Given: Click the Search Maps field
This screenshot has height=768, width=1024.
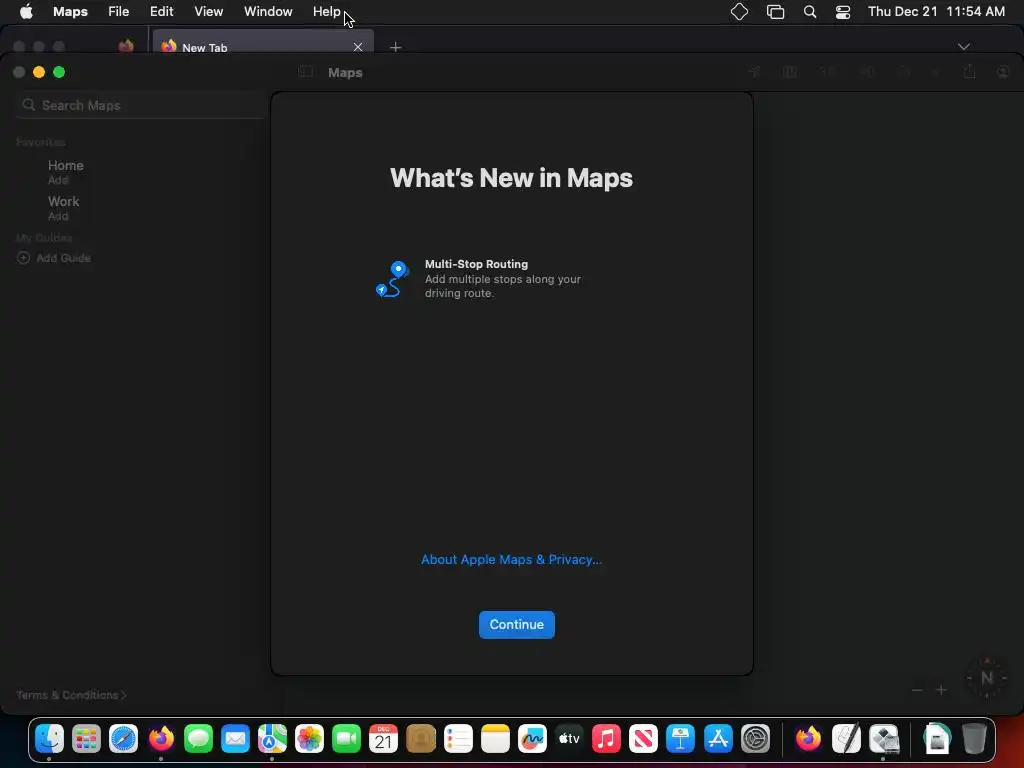Looking at the screenshot, I should click(x=140, y=105).
